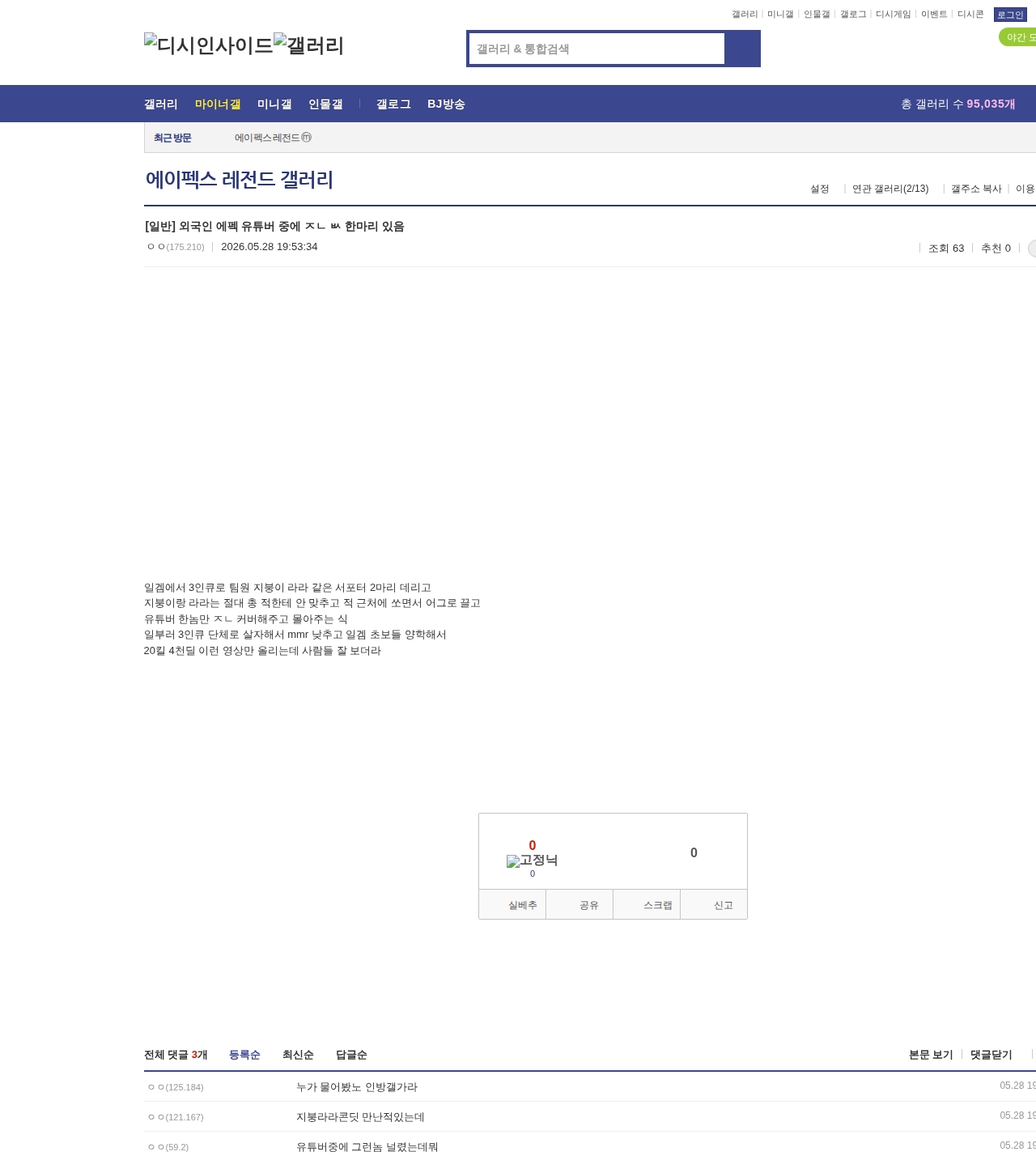Click commenter ㅇㅇ(121.167)
Screen dimensions: 1036x1156
click(176, 1117)
